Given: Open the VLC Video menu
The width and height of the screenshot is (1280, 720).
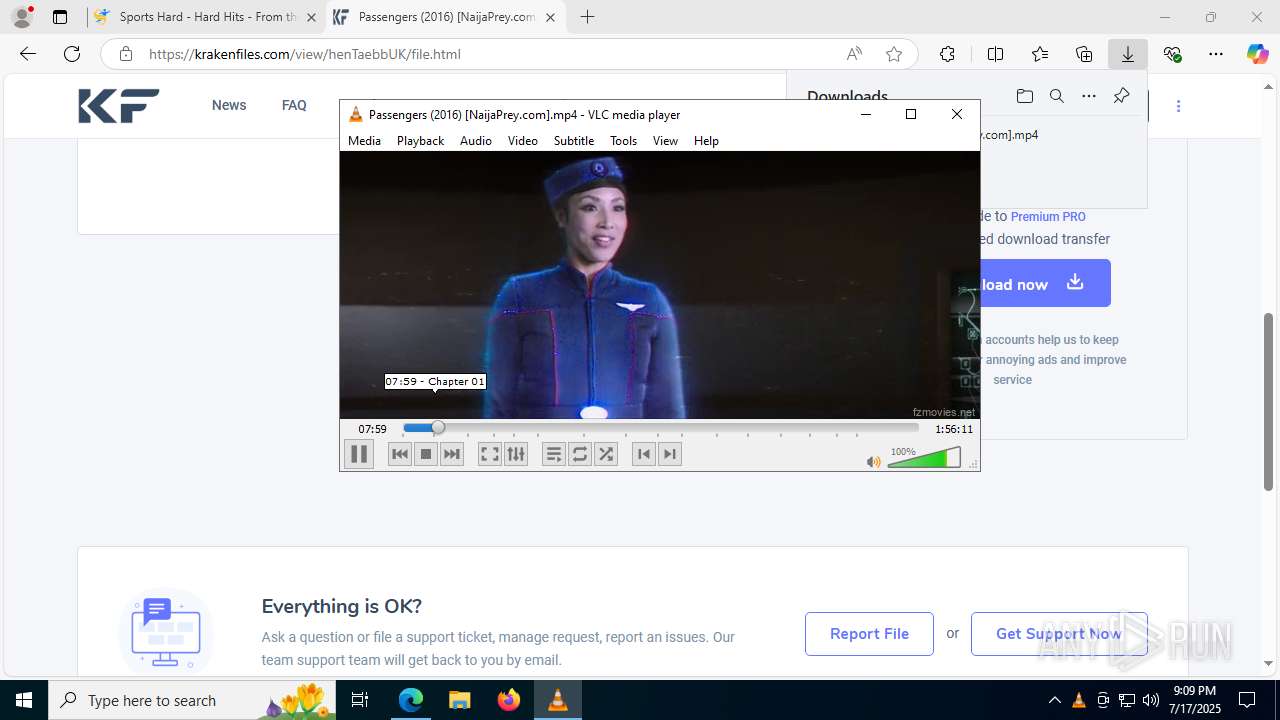Looking at the screenshot, I should coord(522,141).
